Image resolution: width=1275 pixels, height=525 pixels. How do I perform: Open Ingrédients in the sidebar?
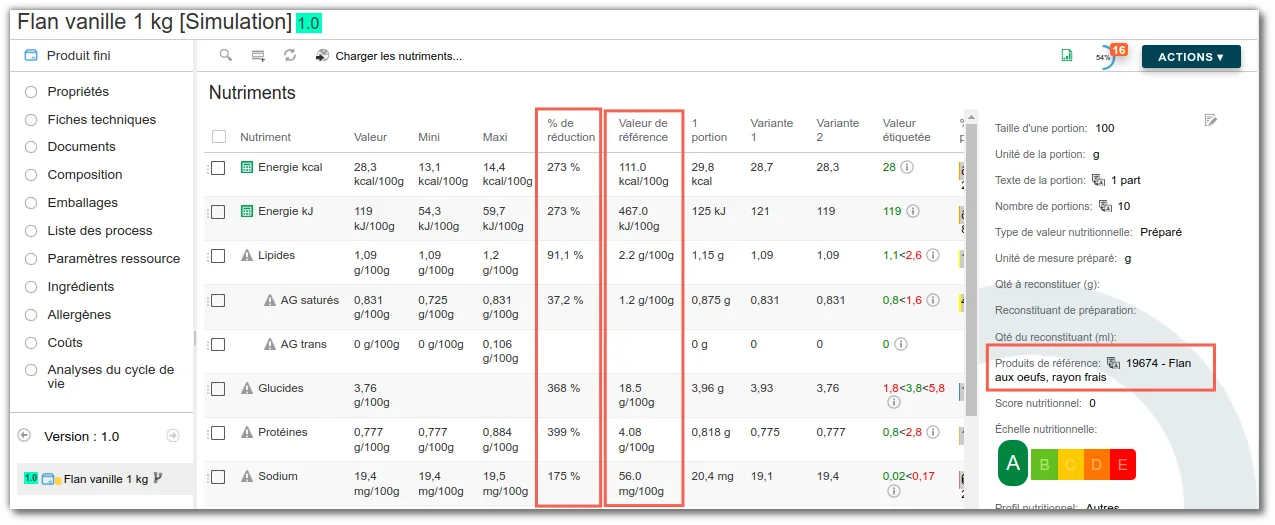81,286
